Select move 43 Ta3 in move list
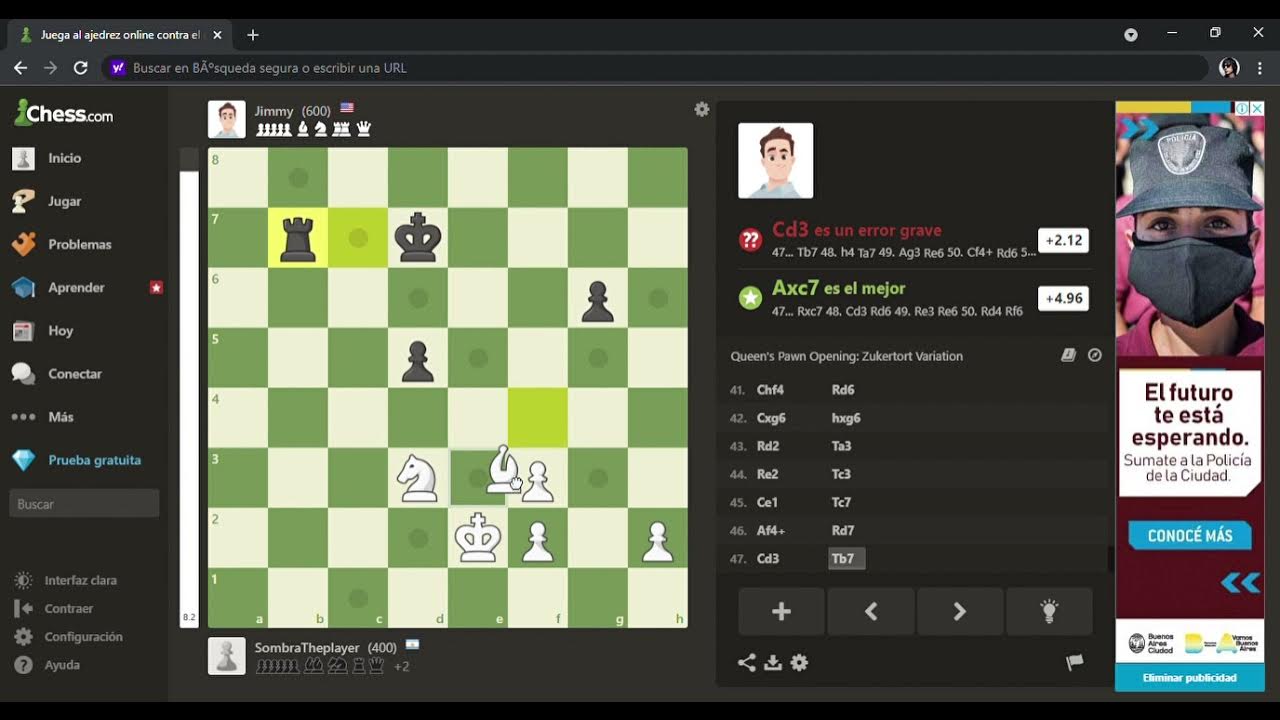This screenshot has width=1280, height=720. [841, 447]
